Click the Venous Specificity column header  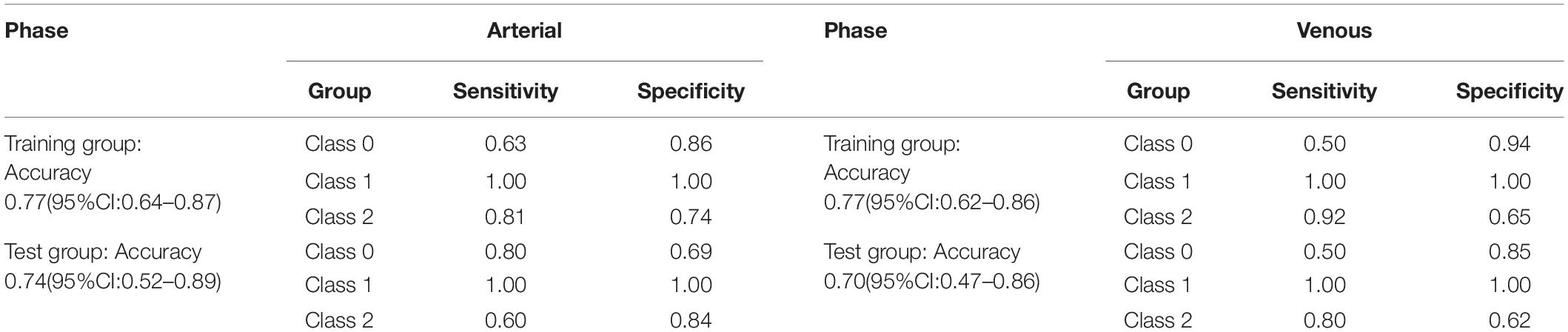pos(1510,91)
